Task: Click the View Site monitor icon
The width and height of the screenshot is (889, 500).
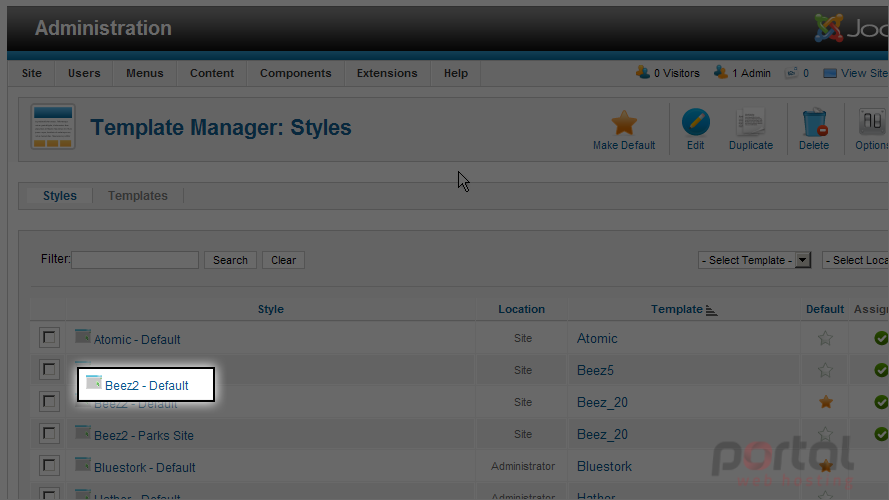Action: [829, 73]
